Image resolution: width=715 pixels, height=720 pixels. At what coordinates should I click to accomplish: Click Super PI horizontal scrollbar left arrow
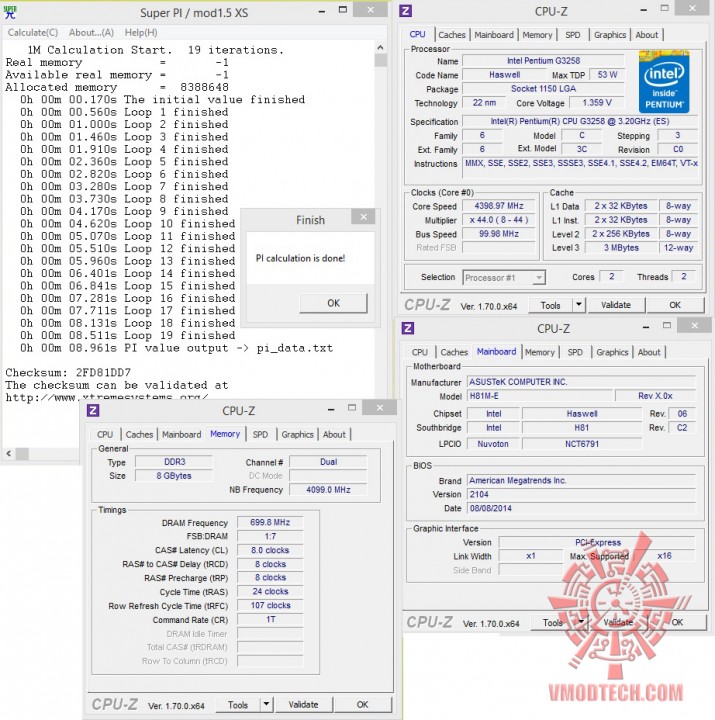[x=9, y=454]
